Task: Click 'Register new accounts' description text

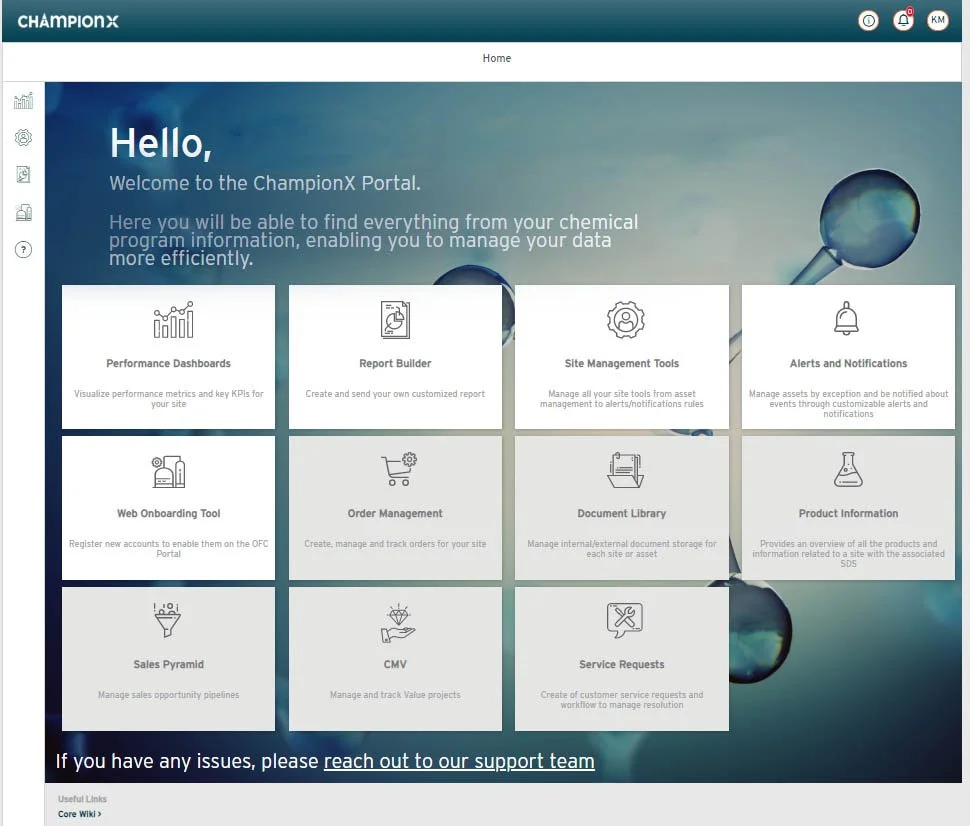Action: click(x=168, y=549)
